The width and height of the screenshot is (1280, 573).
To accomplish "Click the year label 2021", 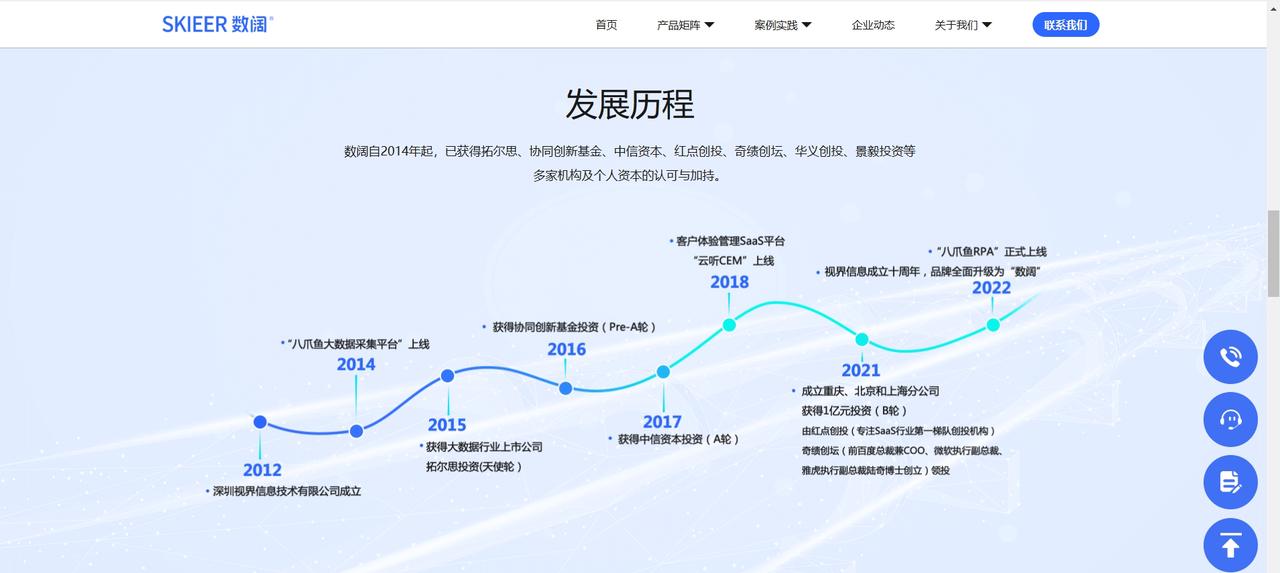I will pos(861,370).
